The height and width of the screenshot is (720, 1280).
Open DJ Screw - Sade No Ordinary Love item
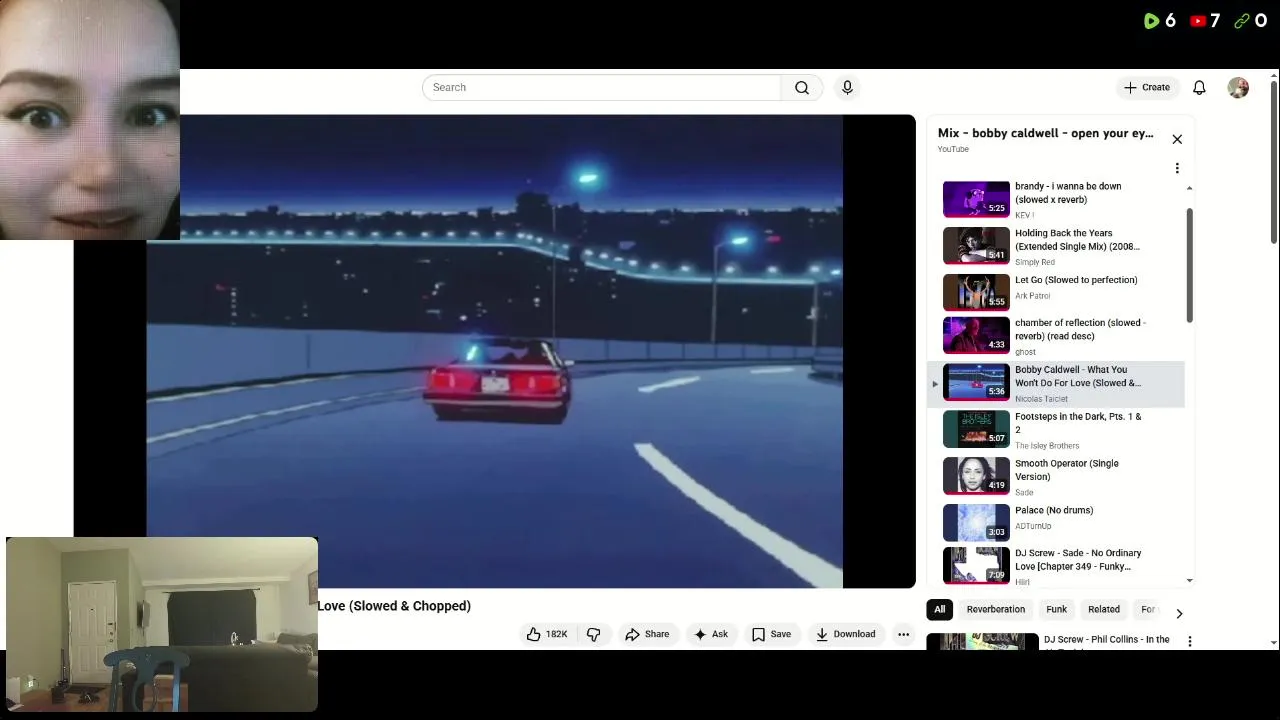(x=1056, y=565)
